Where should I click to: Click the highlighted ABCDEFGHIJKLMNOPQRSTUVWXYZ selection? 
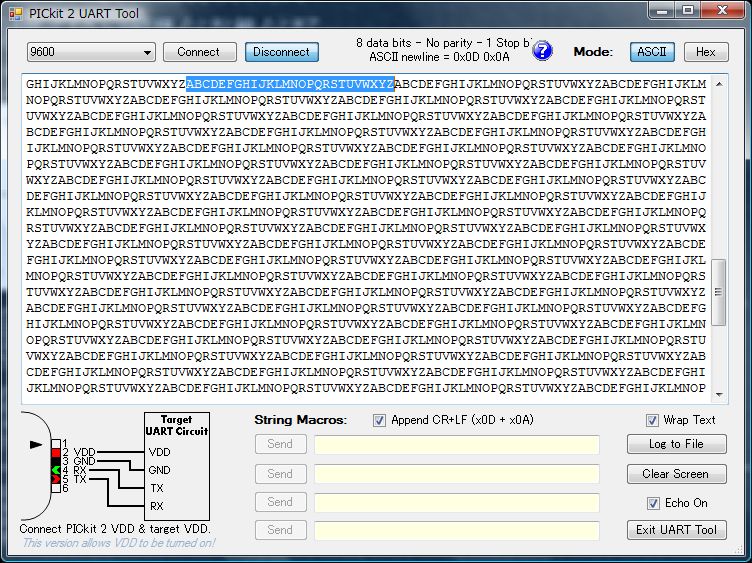(x=290, y=84)
